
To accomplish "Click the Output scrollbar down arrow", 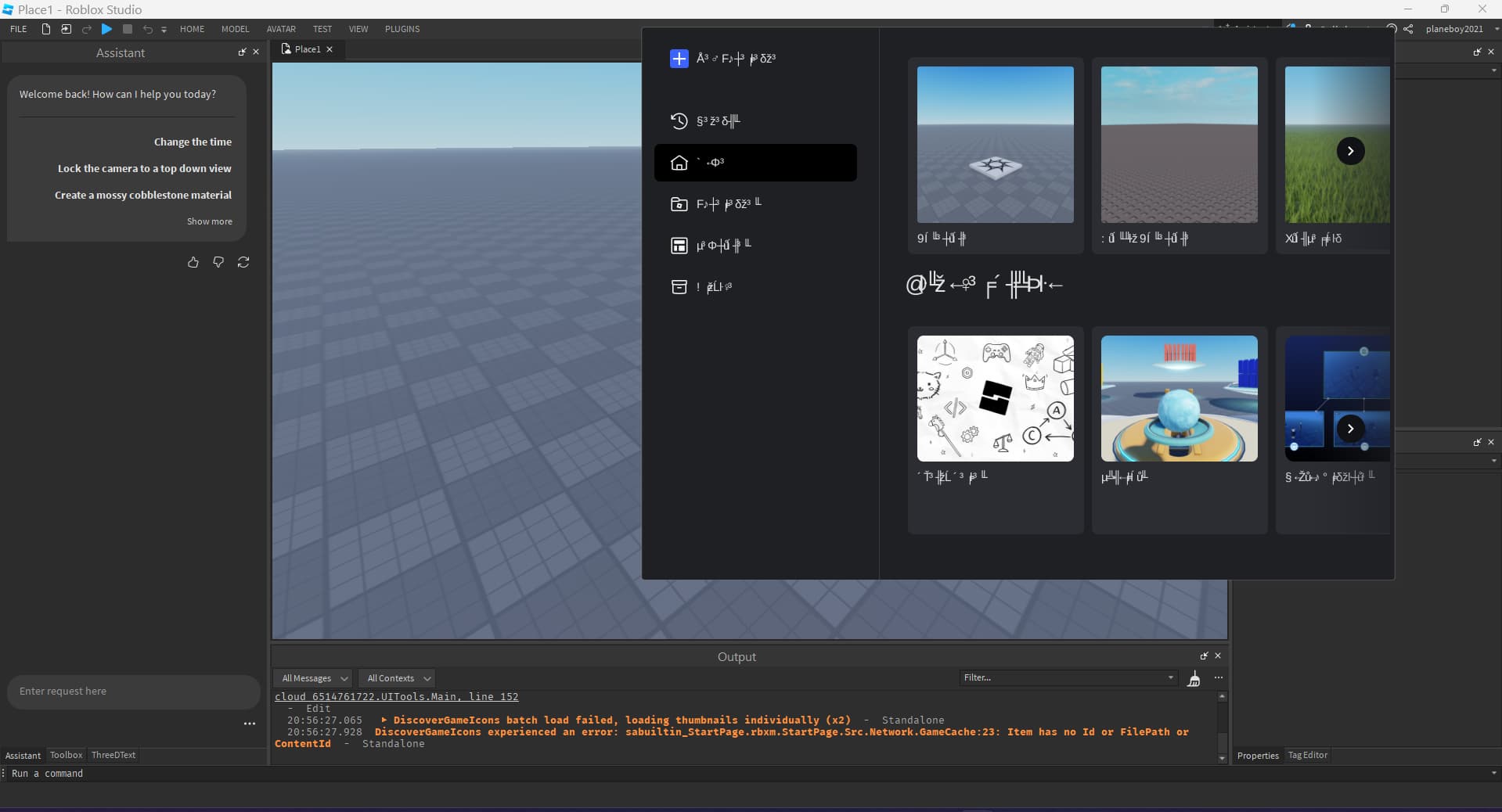I will click(1223, 758).
